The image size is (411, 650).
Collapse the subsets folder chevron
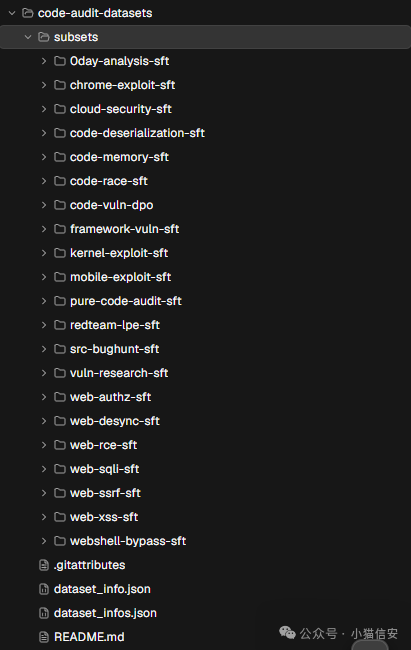[28, 37]
